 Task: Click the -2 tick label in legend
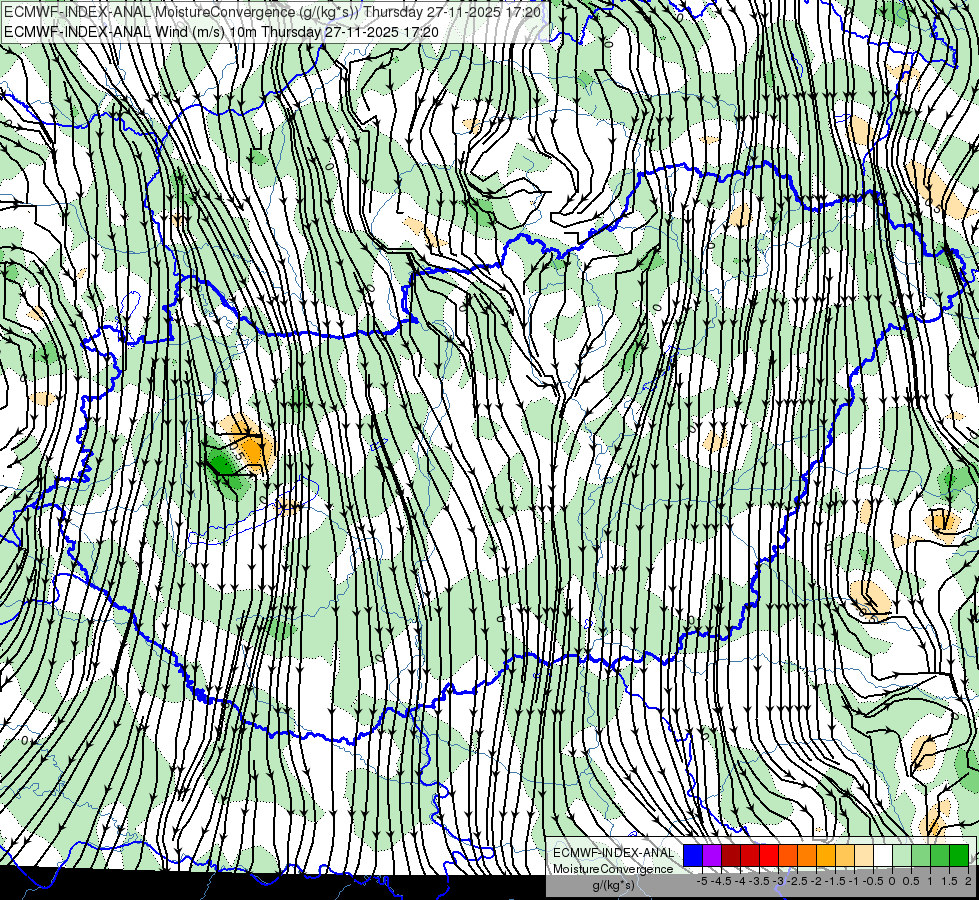tap(816, 881)
